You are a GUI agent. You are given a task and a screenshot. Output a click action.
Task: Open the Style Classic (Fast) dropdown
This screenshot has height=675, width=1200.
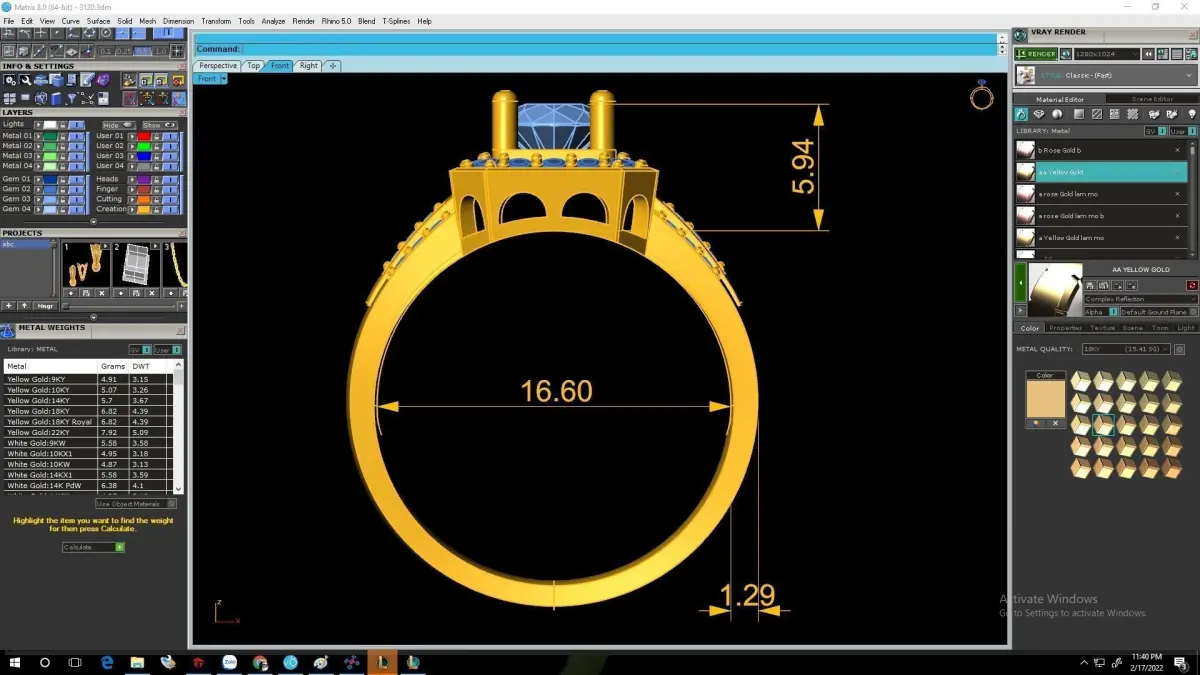coord(1106,75)
